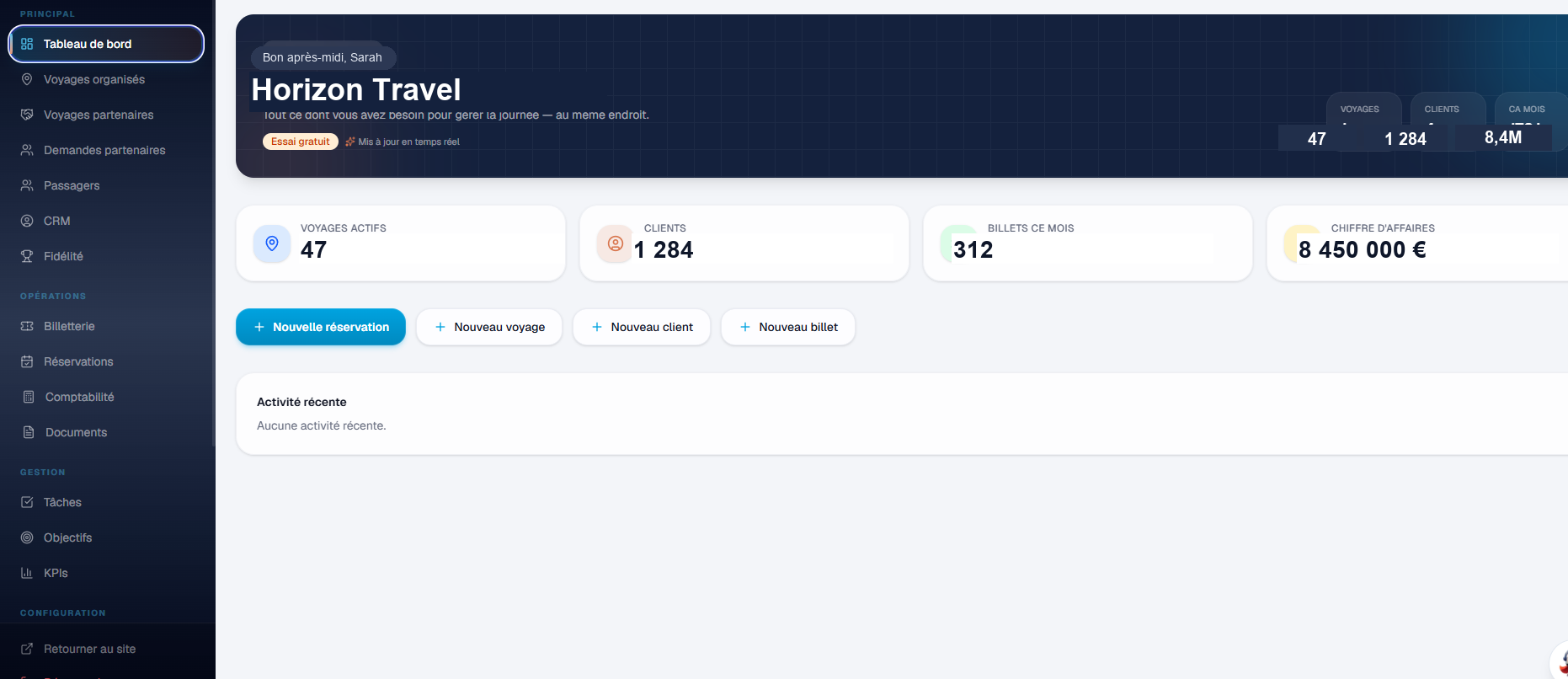Click the 'Mis à jour en temps réel' text

(x=408, y=142)
